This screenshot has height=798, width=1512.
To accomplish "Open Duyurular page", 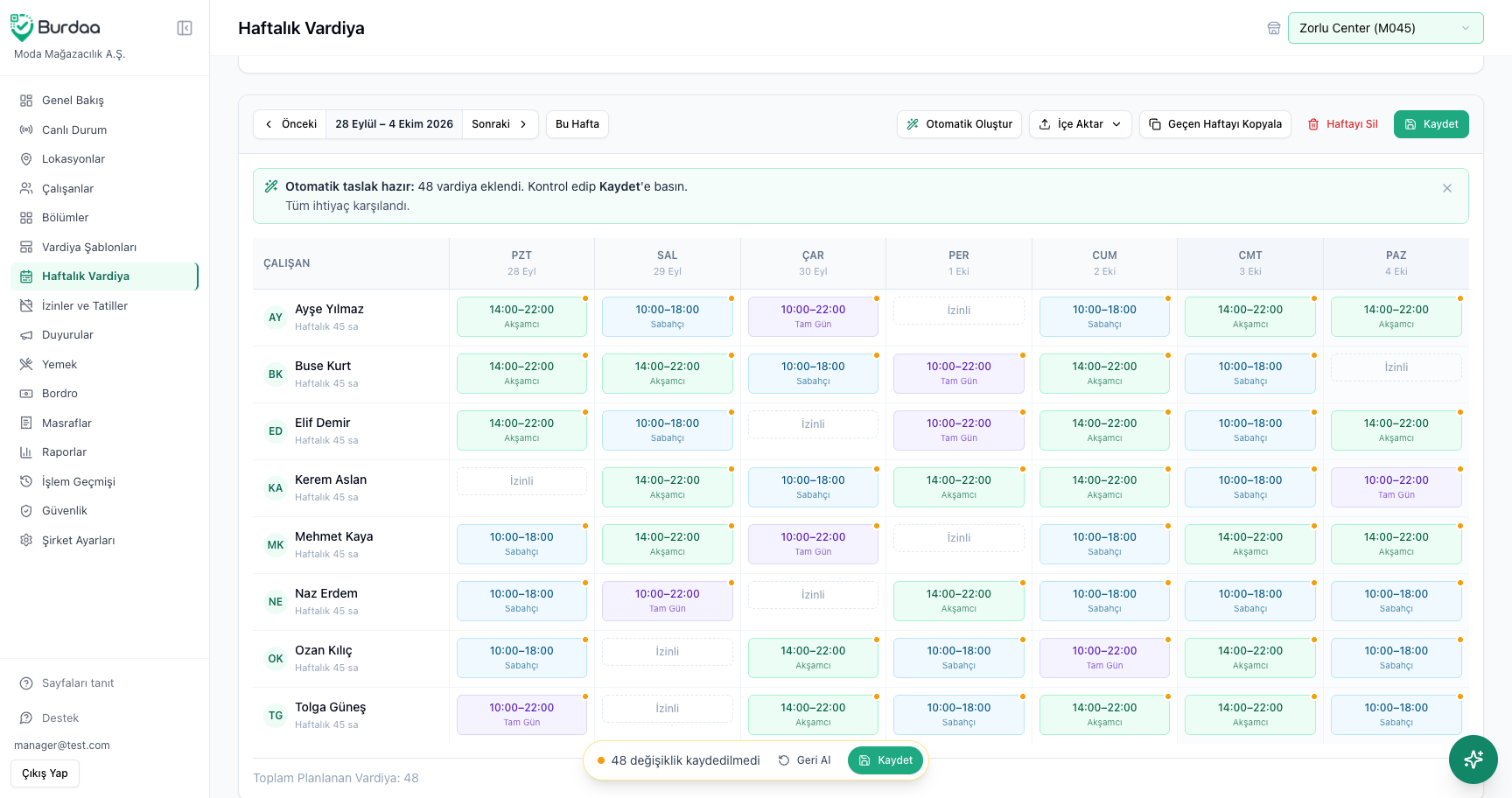I will (105, 335).
